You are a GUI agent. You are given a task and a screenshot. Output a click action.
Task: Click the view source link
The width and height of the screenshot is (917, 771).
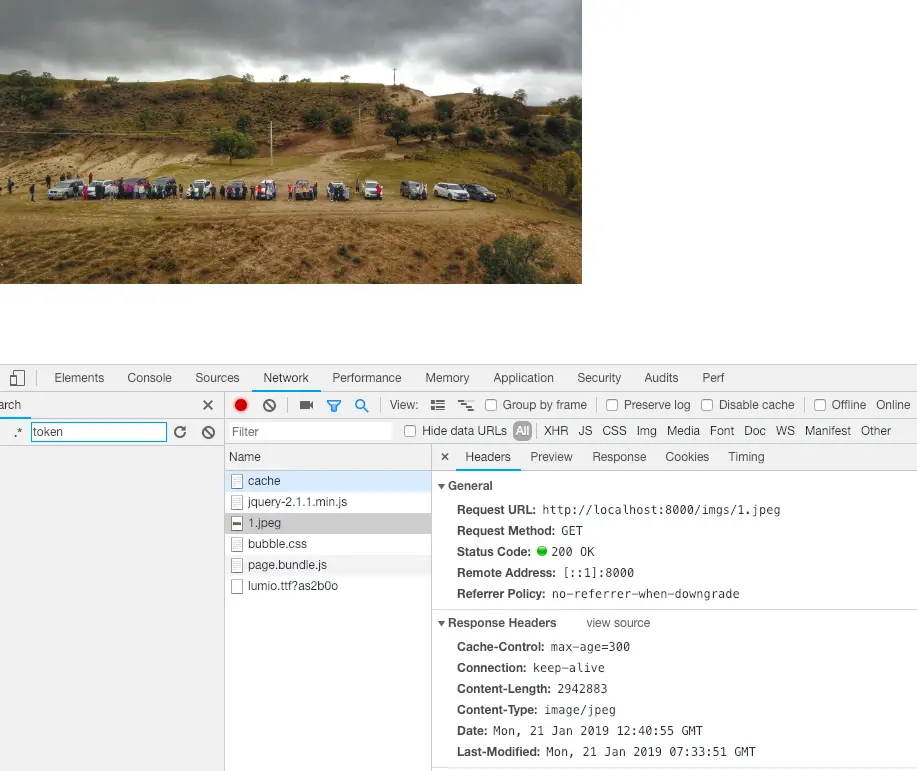[x=618, y=623]
